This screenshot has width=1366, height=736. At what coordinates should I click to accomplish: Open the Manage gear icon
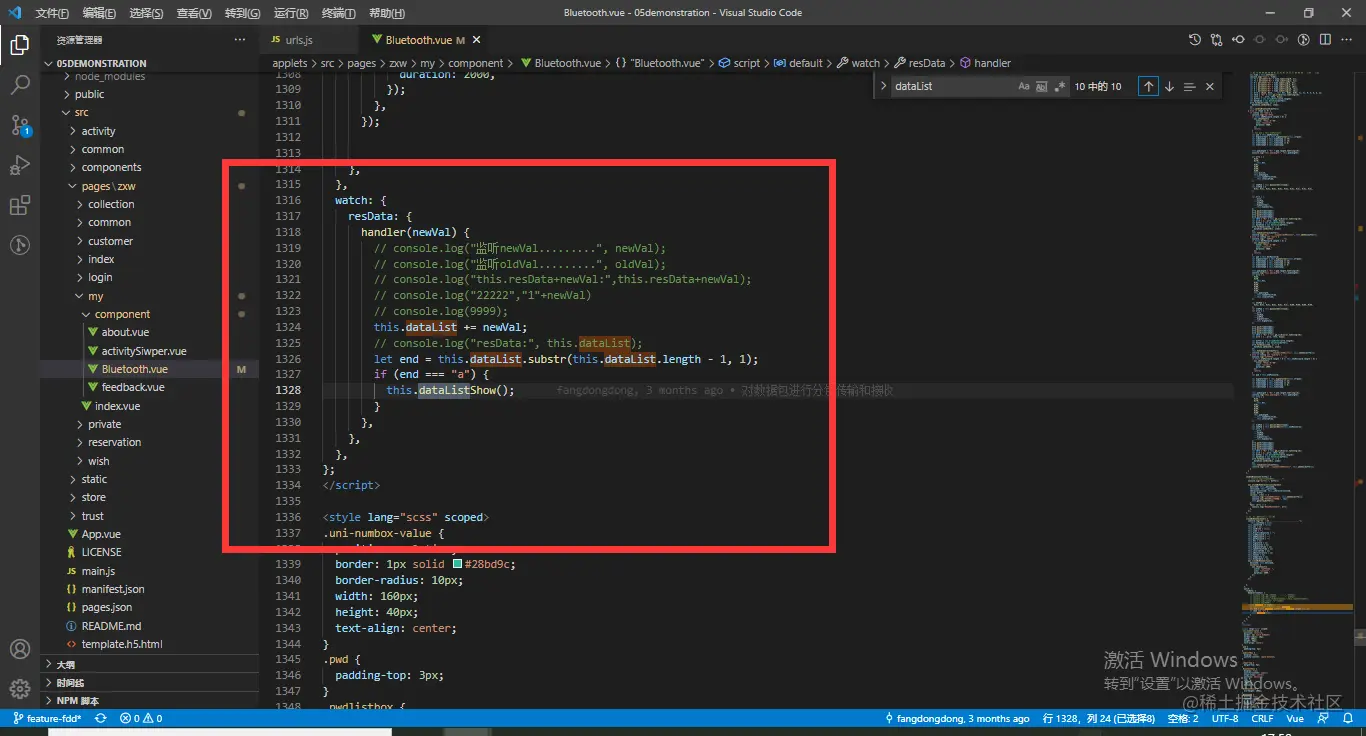tap(20, 688)
